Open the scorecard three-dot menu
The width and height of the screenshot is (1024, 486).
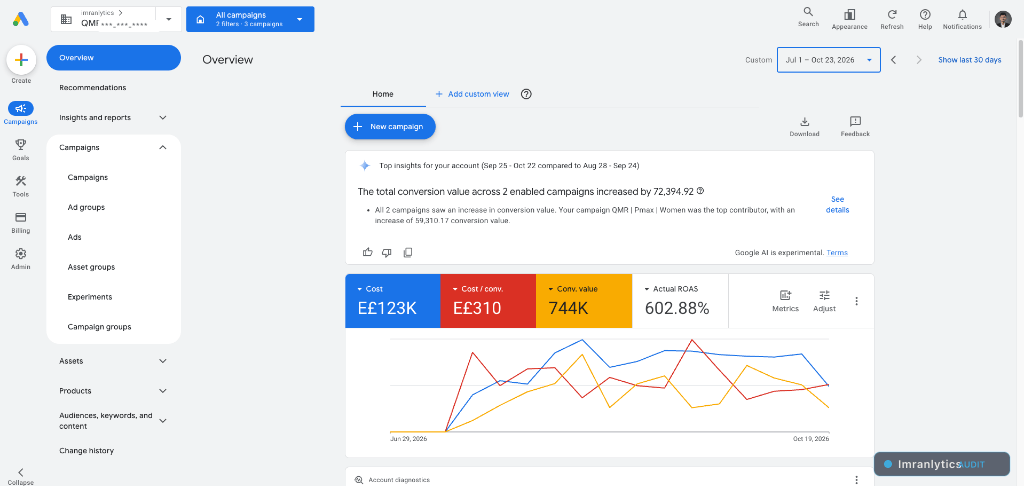(857, 301)
